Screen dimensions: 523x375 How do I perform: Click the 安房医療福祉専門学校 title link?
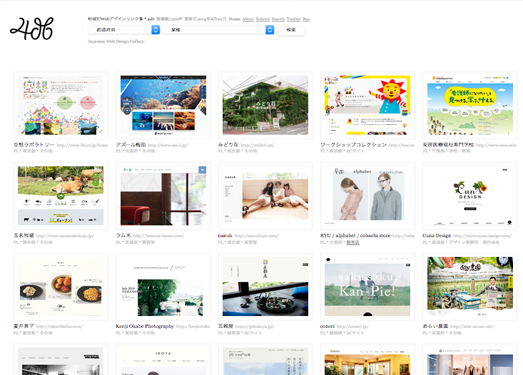[x=448, y=145]
